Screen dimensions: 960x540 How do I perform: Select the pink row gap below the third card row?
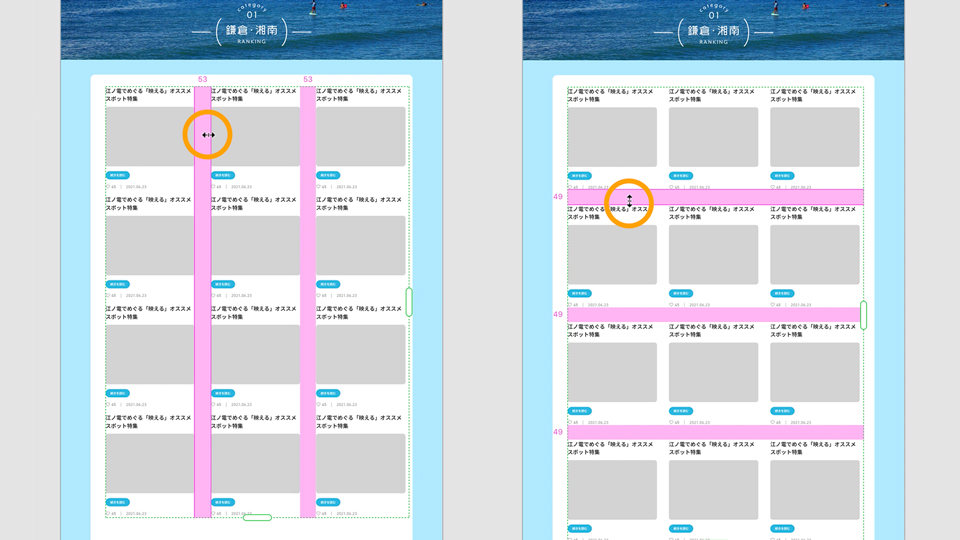[x=715, y=432]
